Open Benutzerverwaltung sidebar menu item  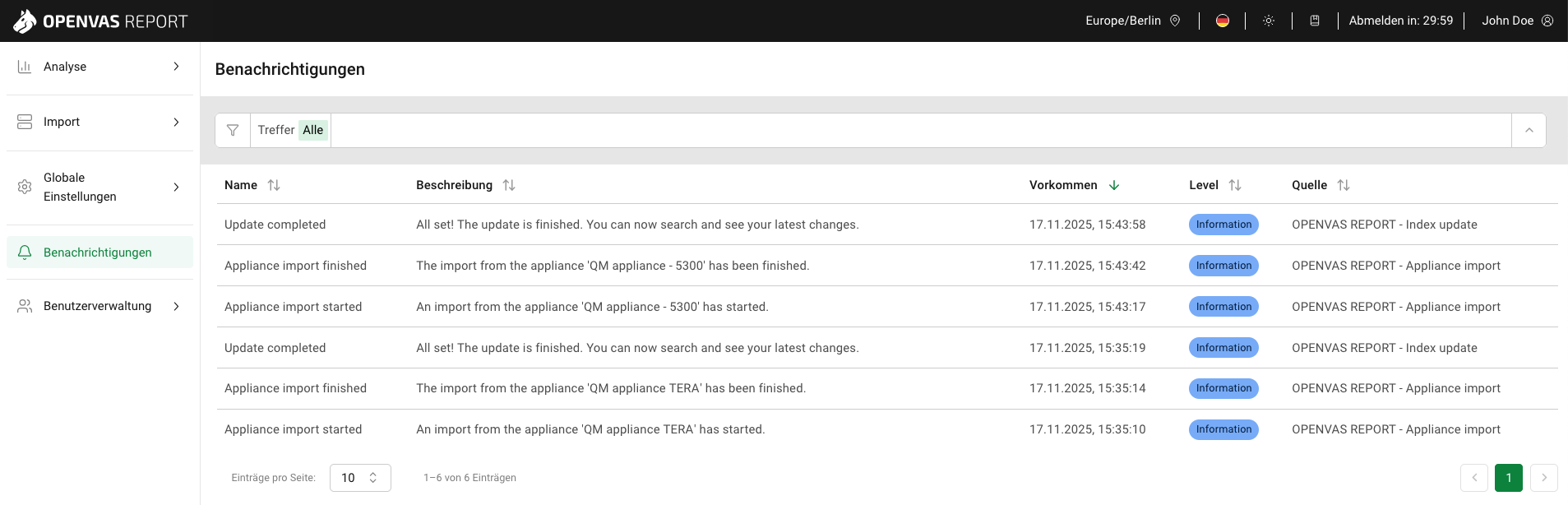(x=99, y=306)
